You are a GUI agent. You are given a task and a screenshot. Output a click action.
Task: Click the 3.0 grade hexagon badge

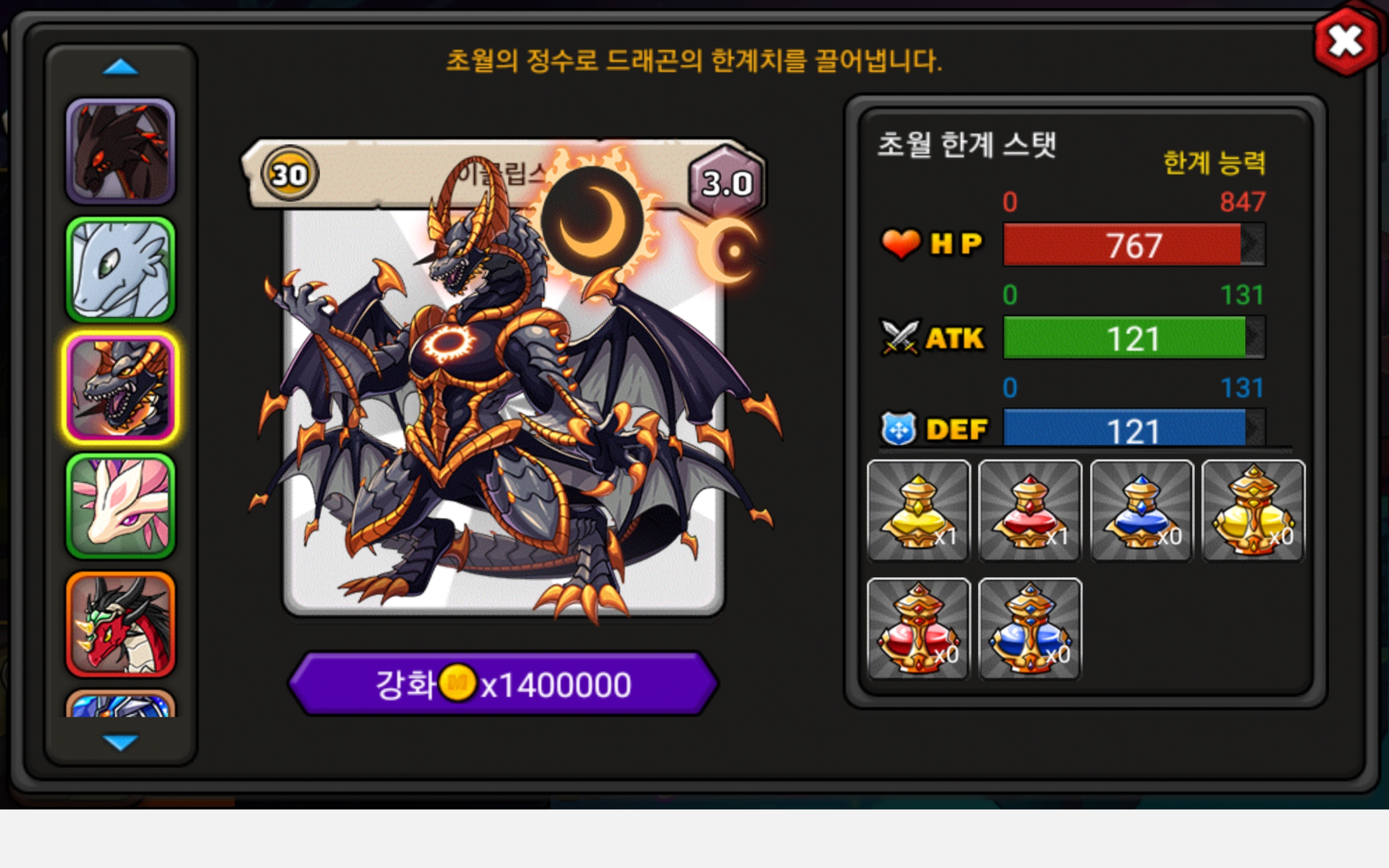(726, 183)
